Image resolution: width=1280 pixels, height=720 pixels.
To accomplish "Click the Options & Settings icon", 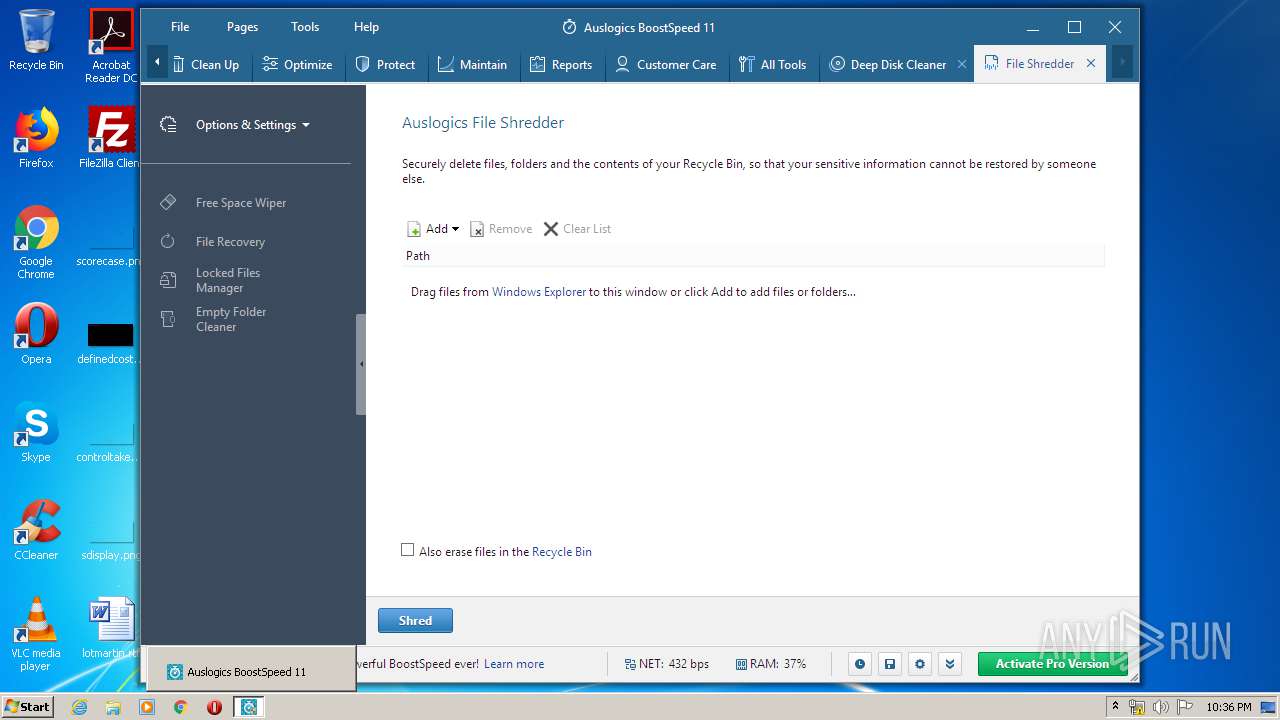I will tap(168, 125).
